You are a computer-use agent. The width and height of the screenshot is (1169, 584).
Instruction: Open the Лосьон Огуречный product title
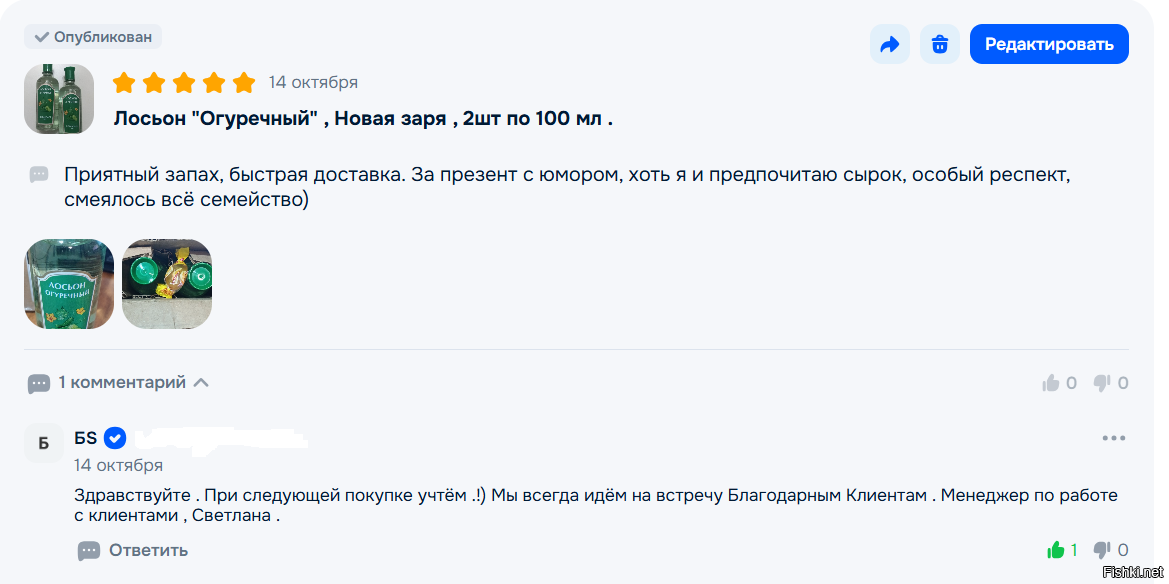click(x=363, y=119)
